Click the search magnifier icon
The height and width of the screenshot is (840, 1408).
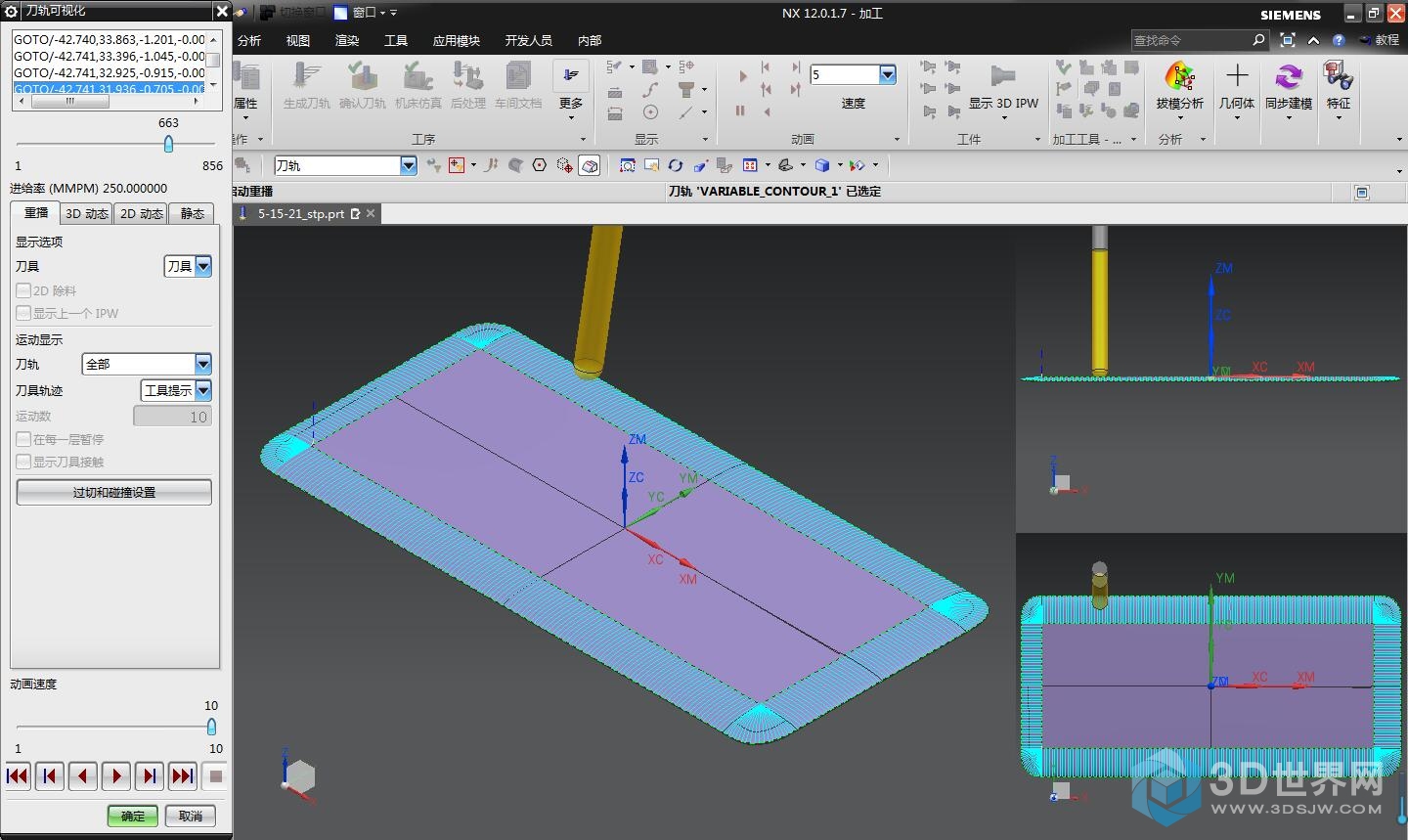[1258, 40]
